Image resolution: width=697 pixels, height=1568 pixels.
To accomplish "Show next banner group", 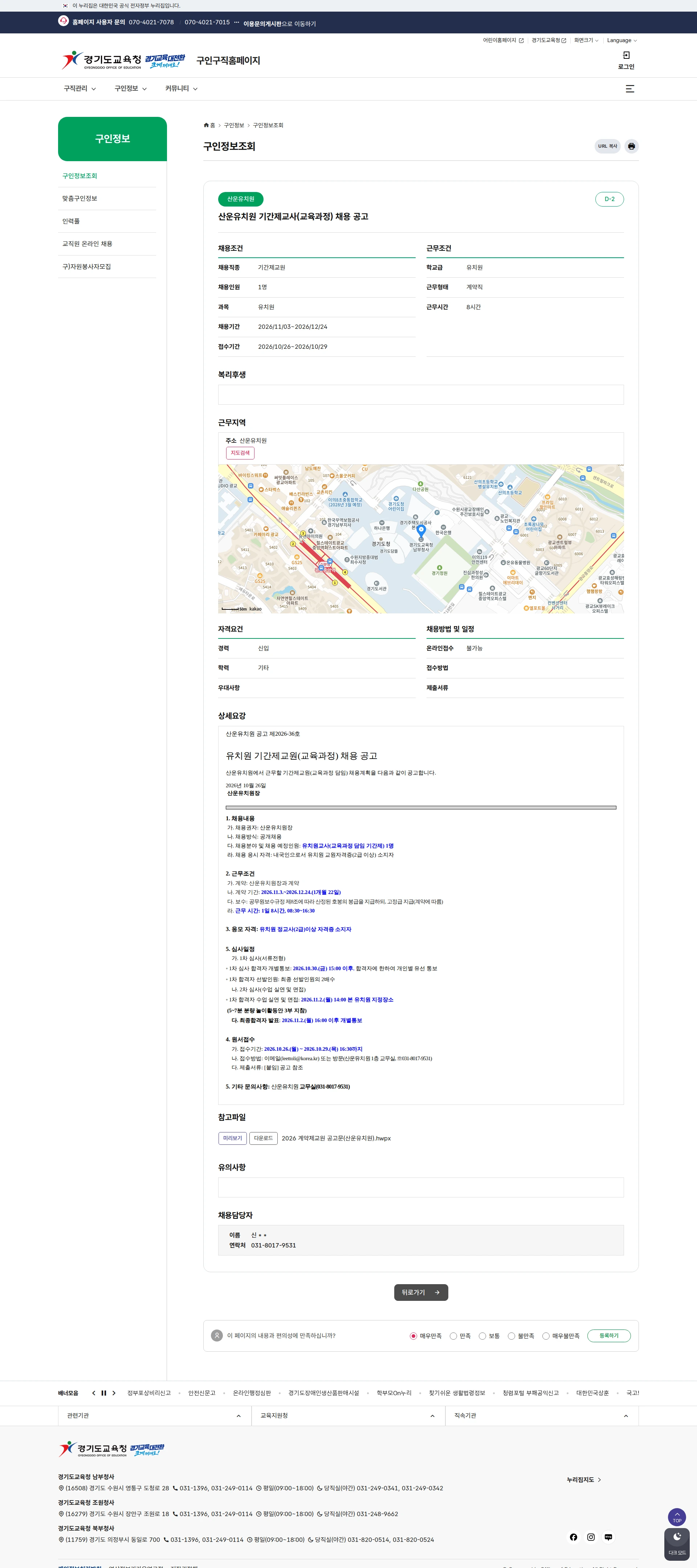I will 114,1393.
